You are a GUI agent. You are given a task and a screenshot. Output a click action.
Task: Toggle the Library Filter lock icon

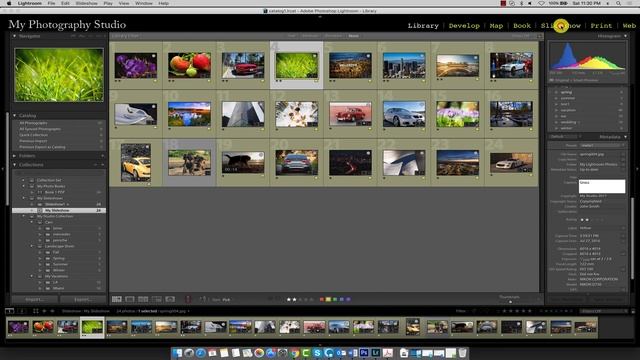[540, 36]
